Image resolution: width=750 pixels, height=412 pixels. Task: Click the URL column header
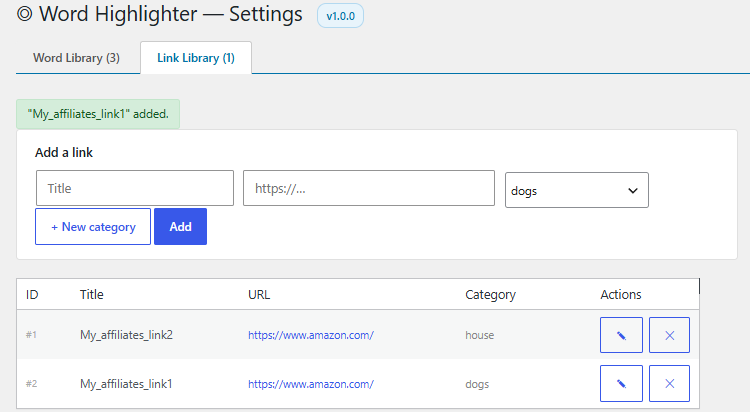coord(259,294)
